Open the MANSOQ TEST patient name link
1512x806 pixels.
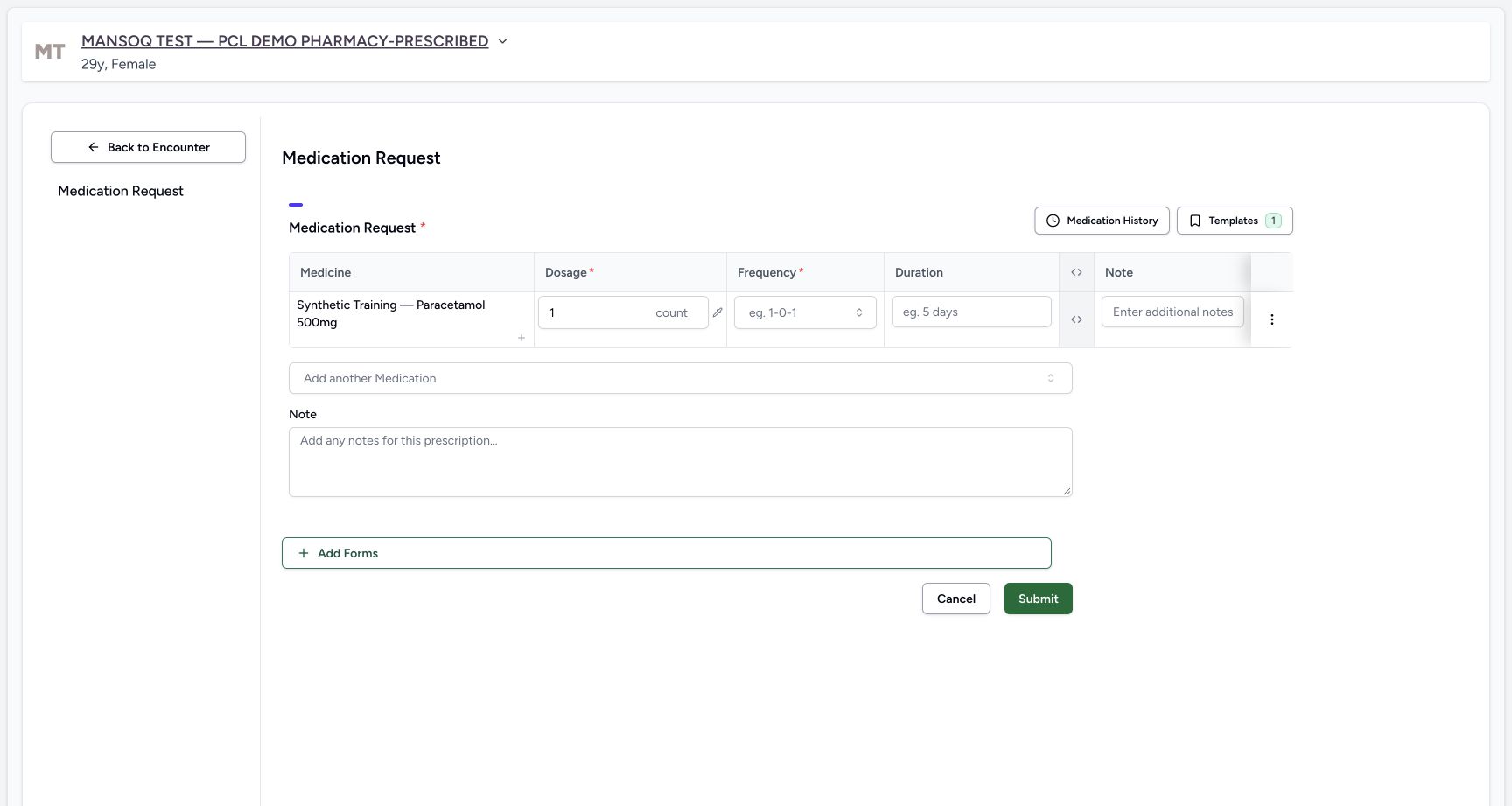(x=284, y=41)
